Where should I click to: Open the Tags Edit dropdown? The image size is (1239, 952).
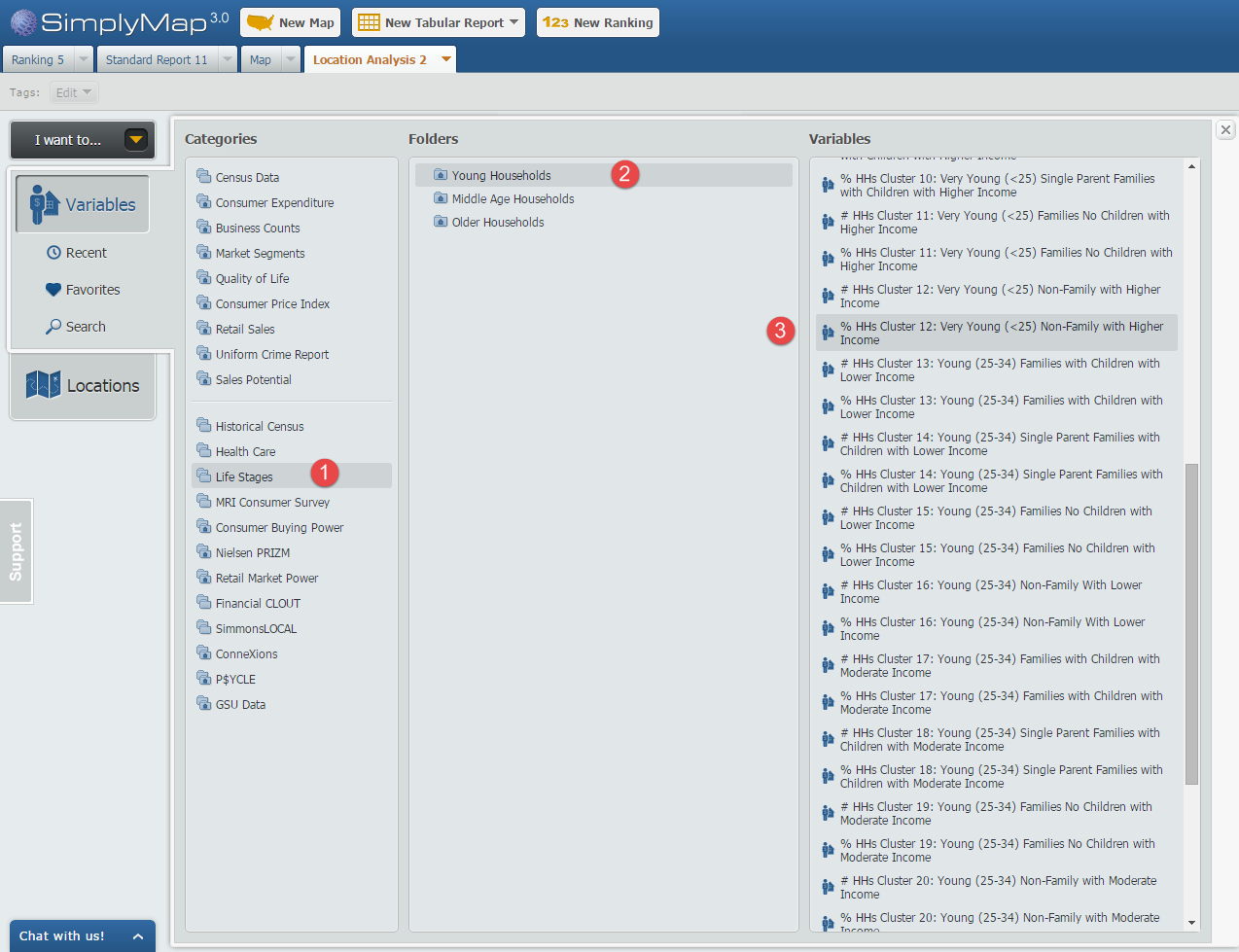74,92
